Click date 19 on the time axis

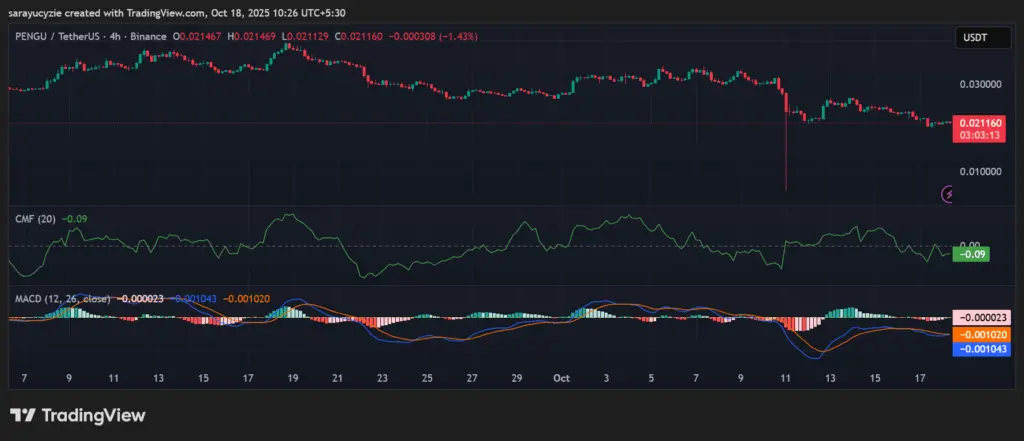292,379
